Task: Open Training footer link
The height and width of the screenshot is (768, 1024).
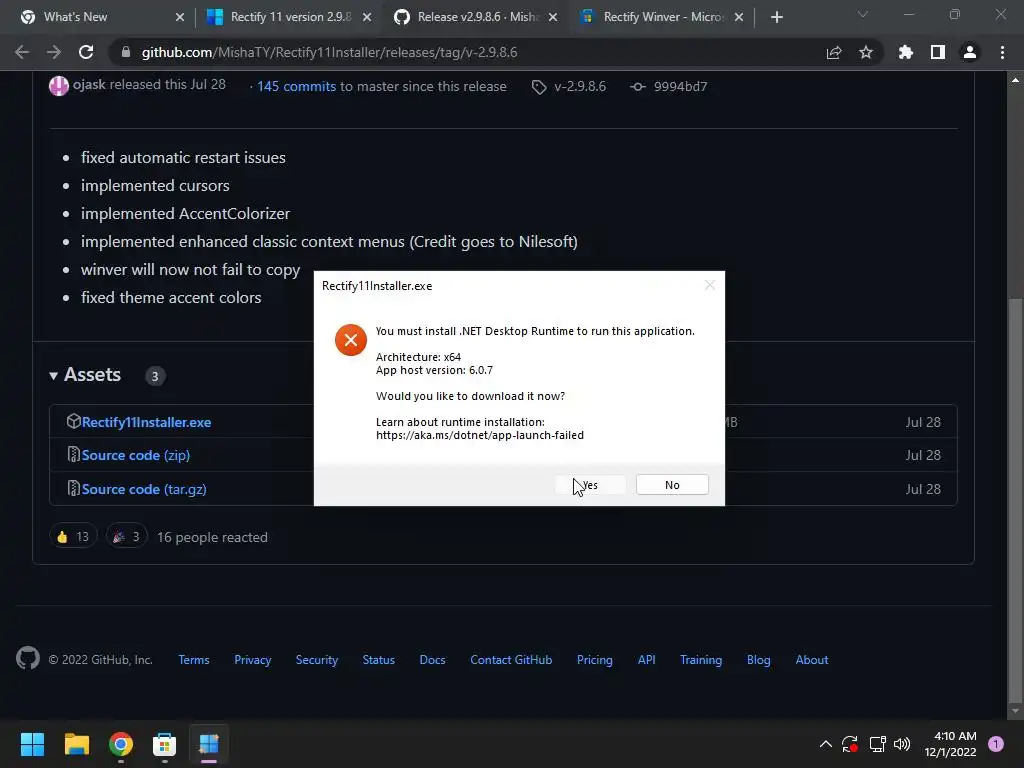Action: click(701, 660)
